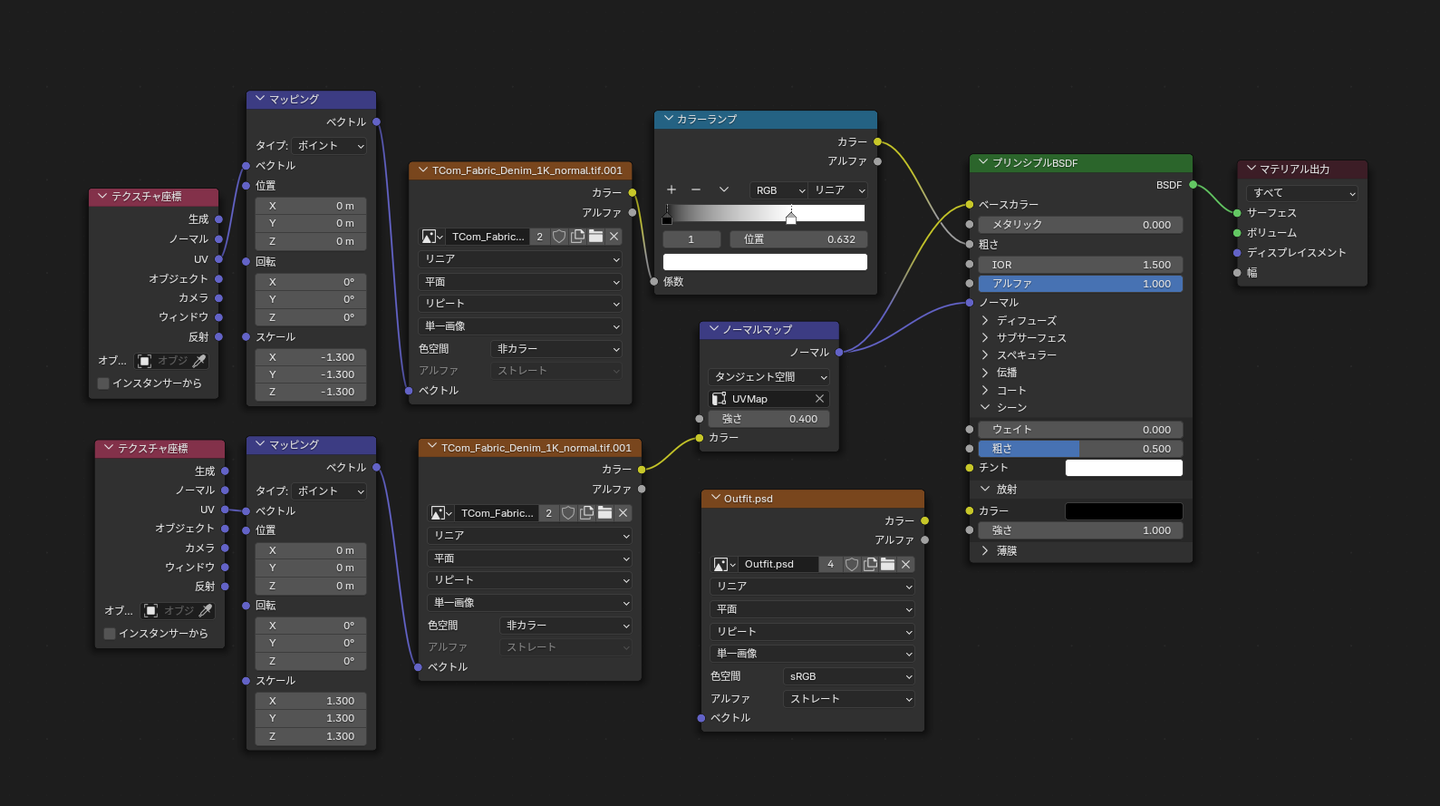Open image browser in Denim node feeding ノーマルマップ
The width and height of the screenshot is (1440, 806).
pyautogui.click(x=442, y=513)
